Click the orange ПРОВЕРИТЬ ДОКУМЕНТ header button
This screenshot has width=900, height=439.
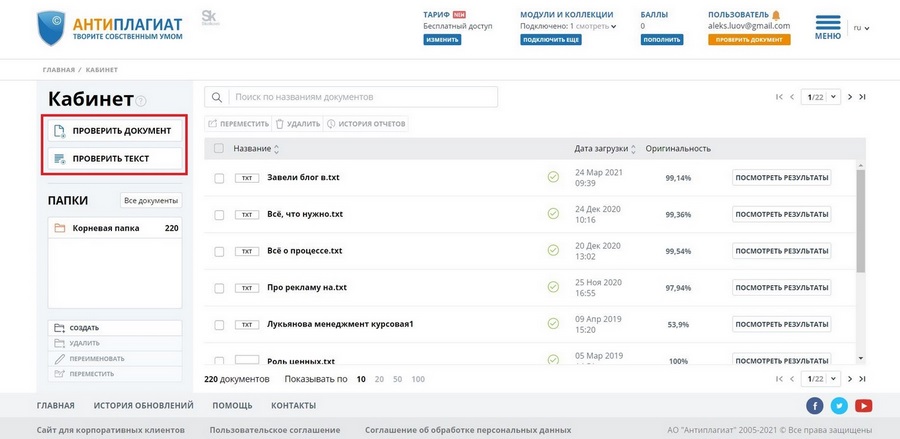point(749,40)
